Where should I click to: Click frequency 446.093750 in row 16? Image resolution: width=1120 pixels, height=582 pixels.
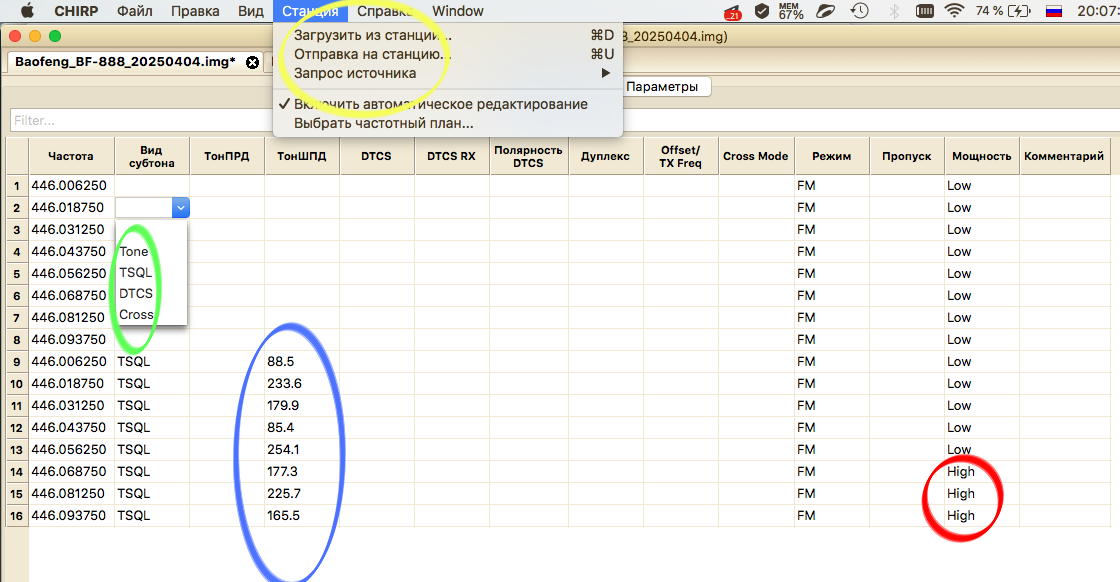[71, 516]
